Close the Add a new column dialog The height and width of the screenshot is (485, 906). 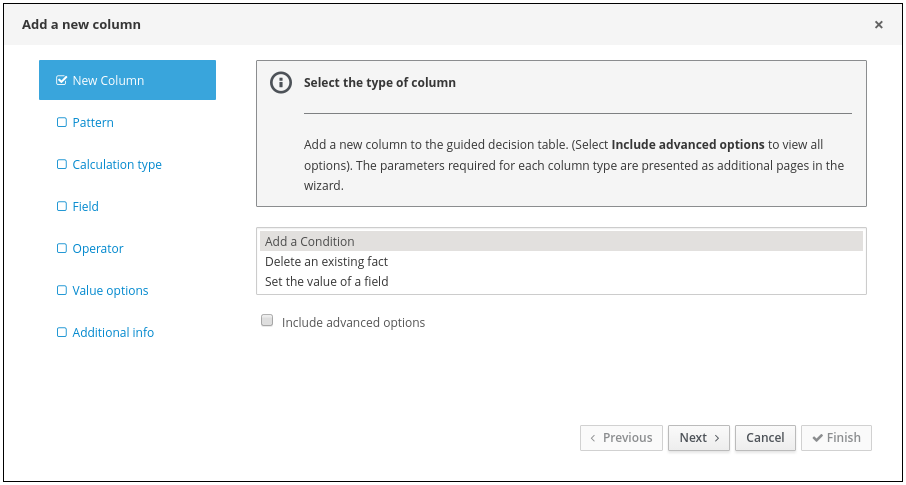click(x=879, y=25)
